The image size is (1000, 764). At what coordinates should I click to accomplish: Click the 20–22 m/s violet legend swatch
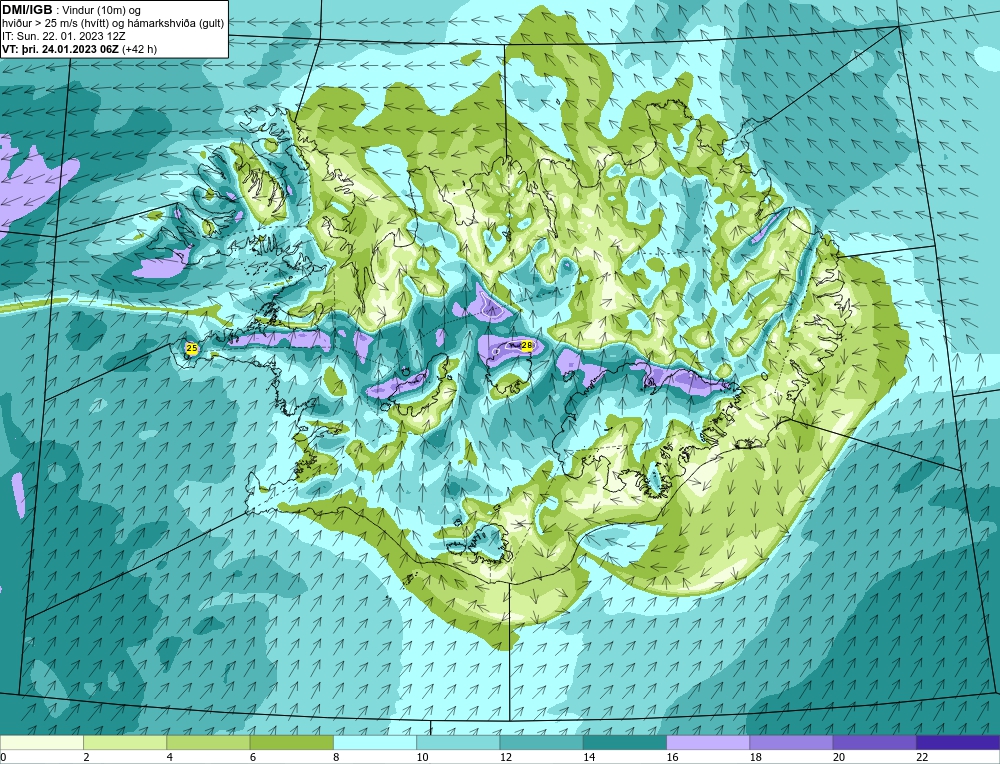click(x=874, y=743)
